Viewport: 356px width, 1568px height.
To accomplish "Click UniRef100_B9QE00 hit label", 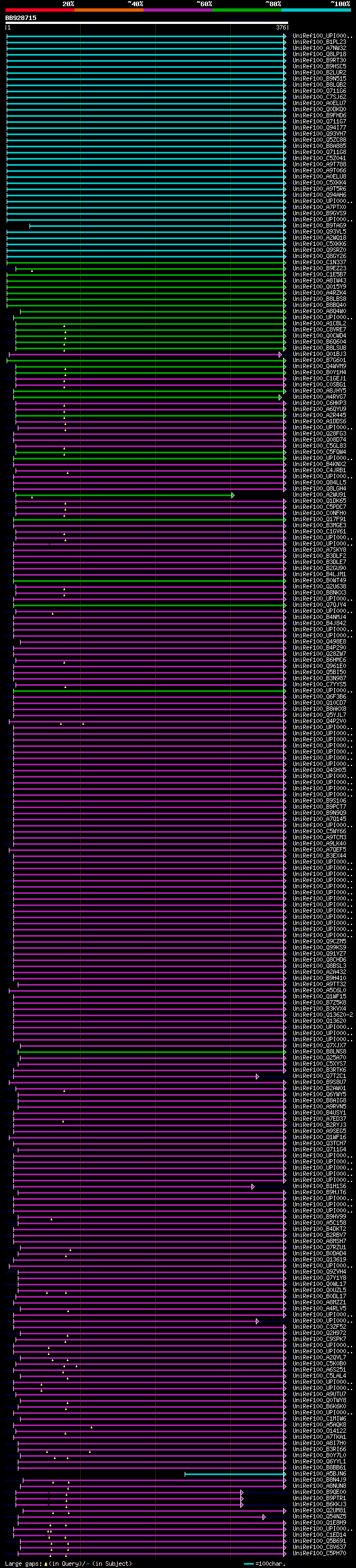I will click(x=319, y=1492).
